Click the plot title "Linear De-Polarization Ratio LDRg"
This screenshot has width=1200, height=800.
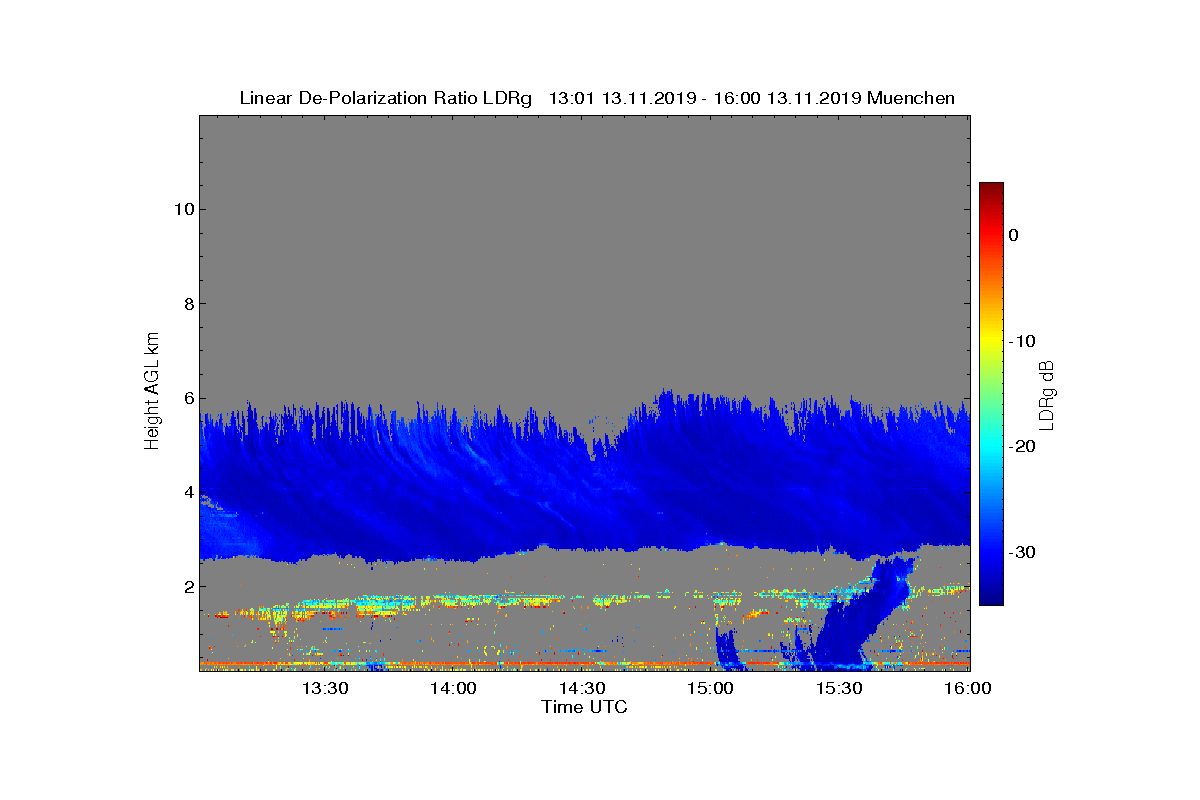(386, 98)
